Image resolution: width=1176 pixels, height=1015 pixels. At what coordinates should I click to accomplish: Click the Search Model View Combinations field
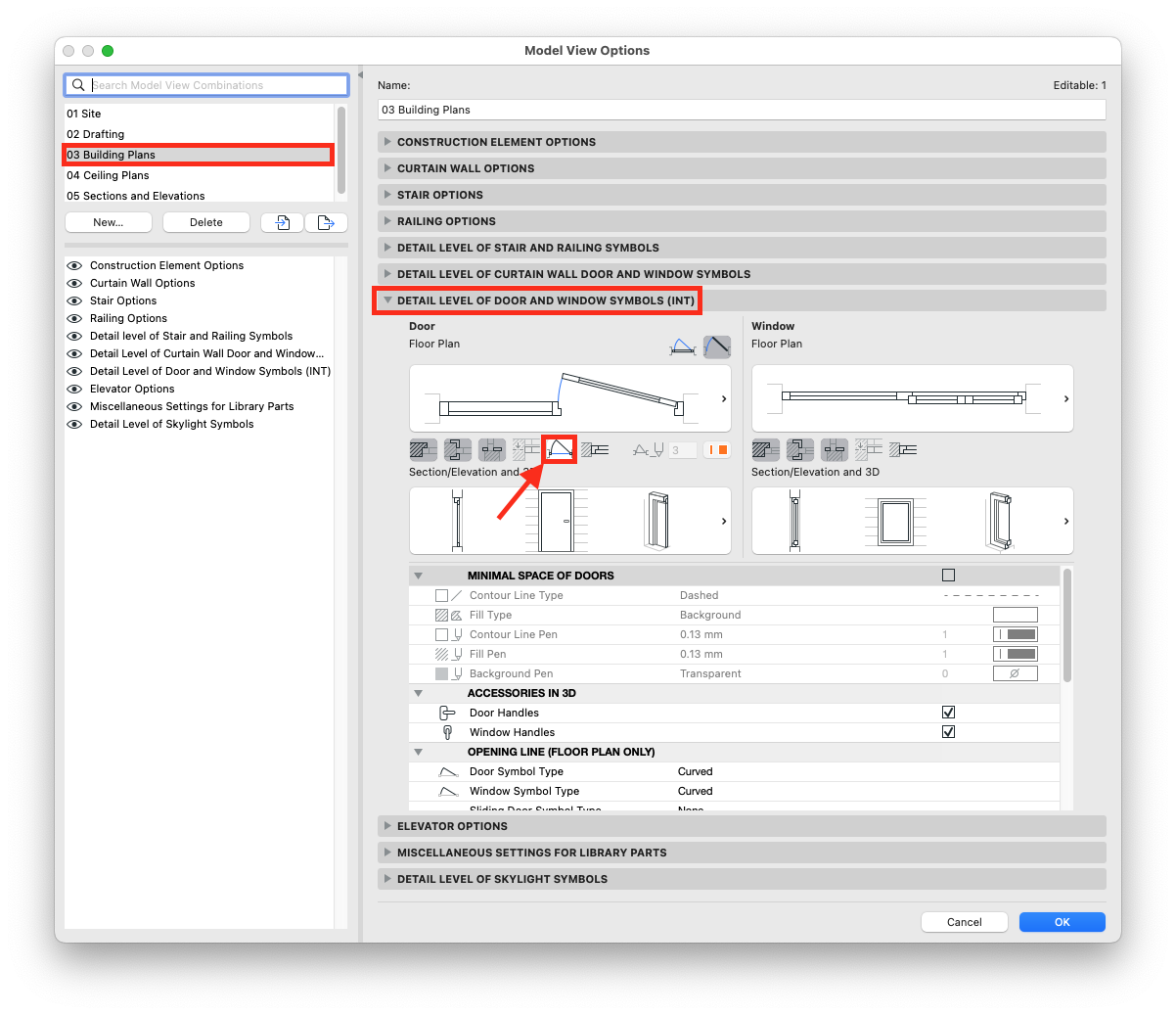tap(206, 85)
